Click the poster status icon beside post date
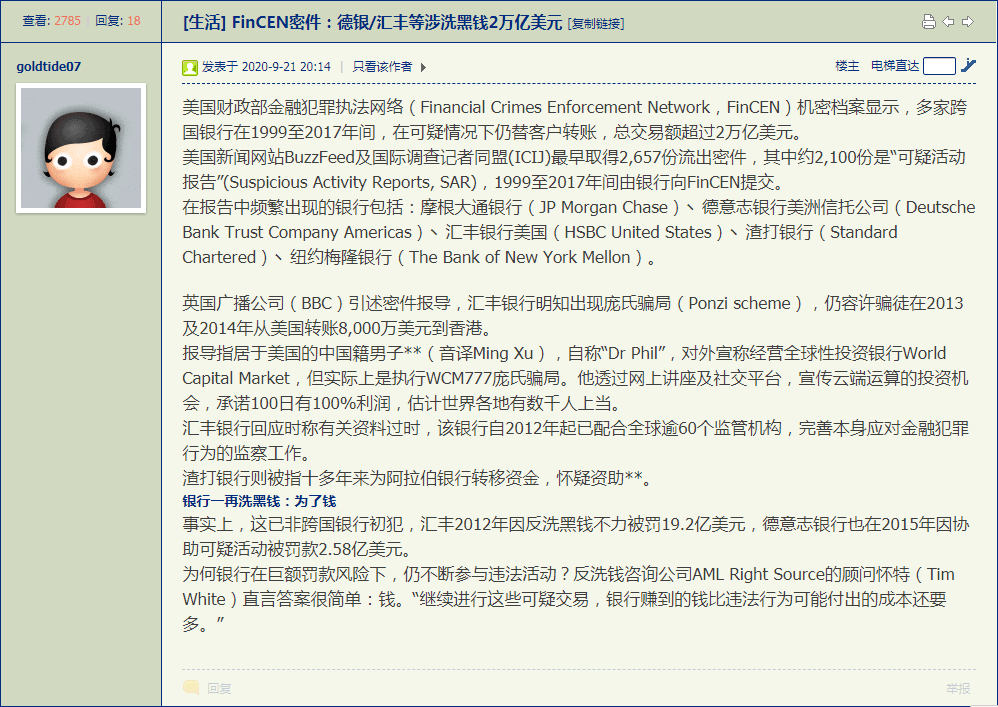This screenshot has height=707, width=998. (x=189, y=67)
